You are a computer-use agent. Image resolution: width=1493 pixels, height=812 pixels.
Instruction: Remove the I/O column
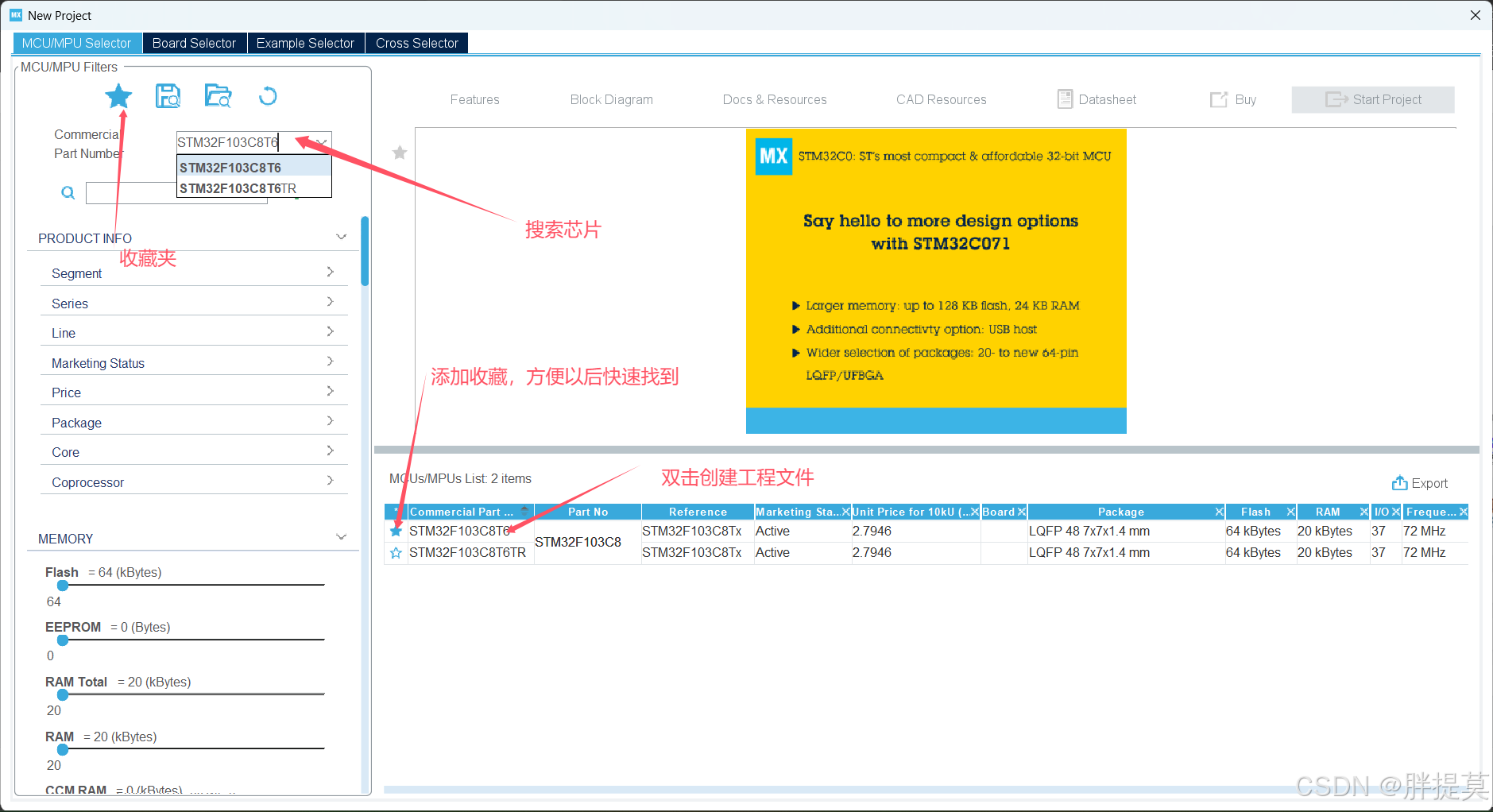click(x=1395, y=512)
